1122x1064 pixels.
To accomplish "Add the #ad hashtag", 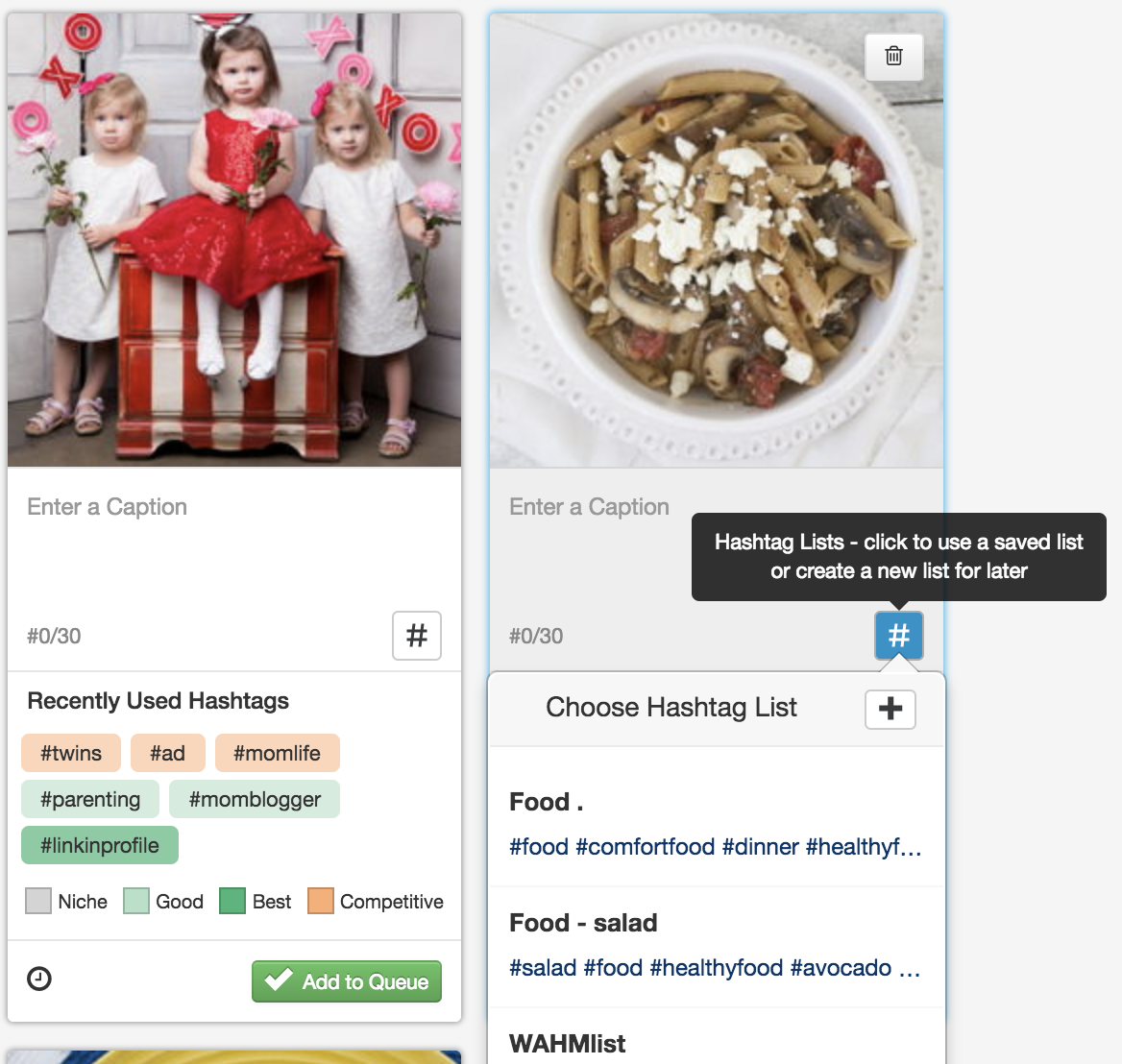I will 167,754.
